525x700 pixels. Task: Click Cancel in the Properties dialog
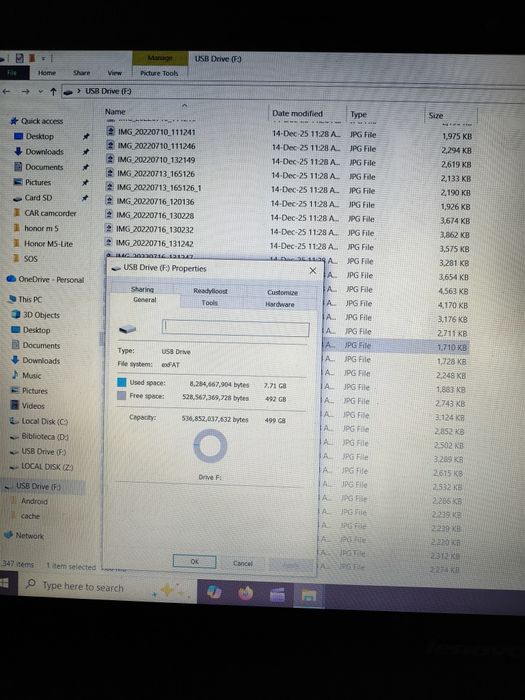coord(243,563)
